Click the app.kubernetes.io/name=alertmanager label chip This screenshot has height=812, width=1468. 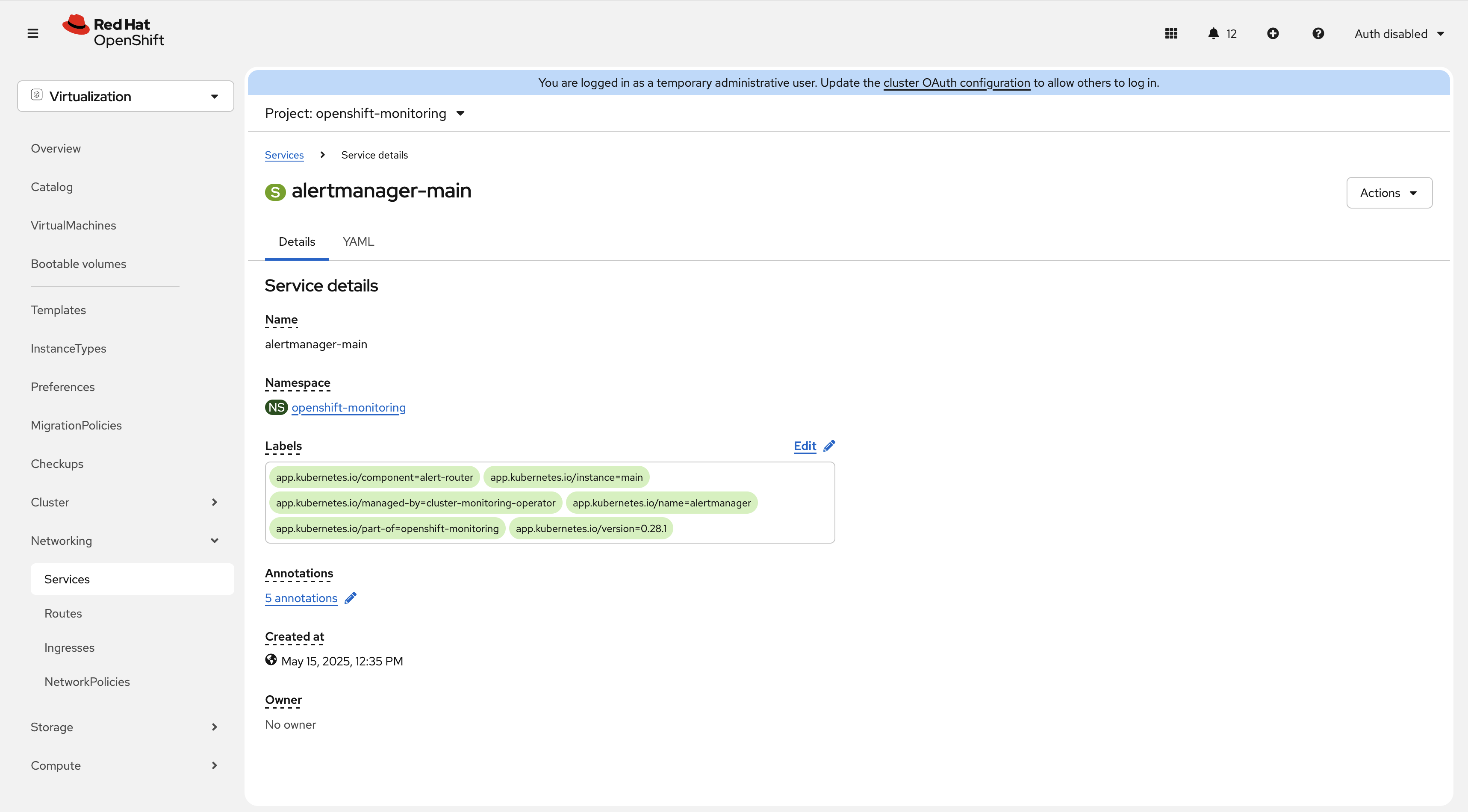pos(661,503)
